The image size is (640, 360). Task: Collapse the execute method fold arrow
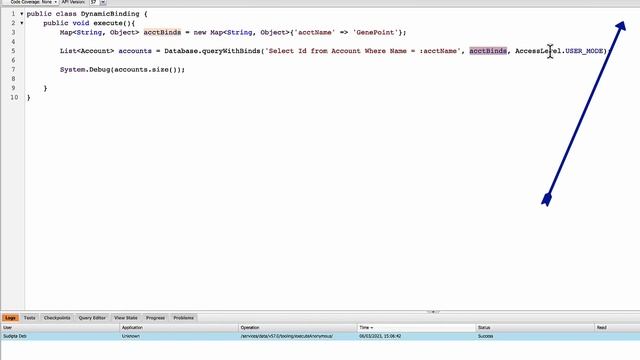(x=22, y=23)
